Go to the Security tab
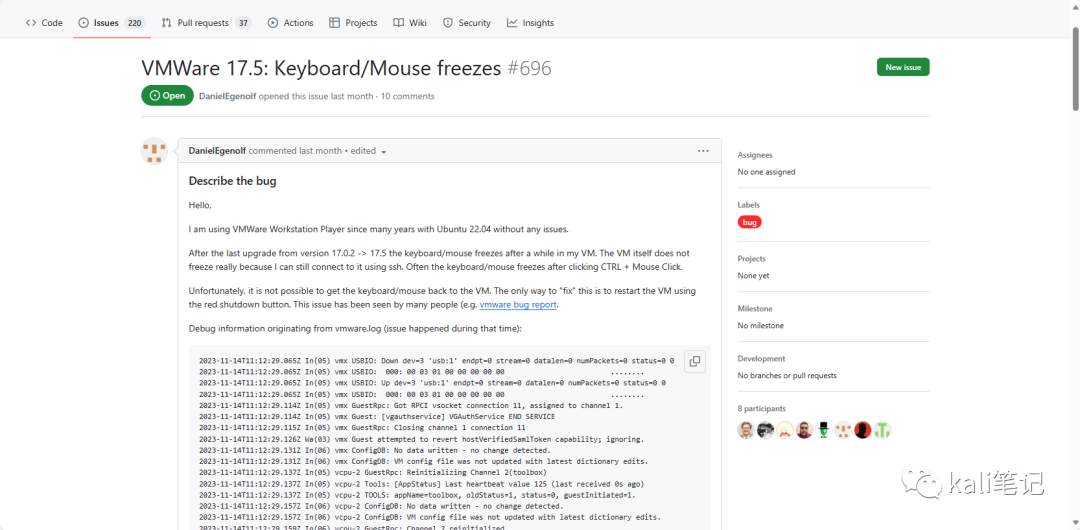This screenshot has height=530, width=1080. (x=467, y=23)
